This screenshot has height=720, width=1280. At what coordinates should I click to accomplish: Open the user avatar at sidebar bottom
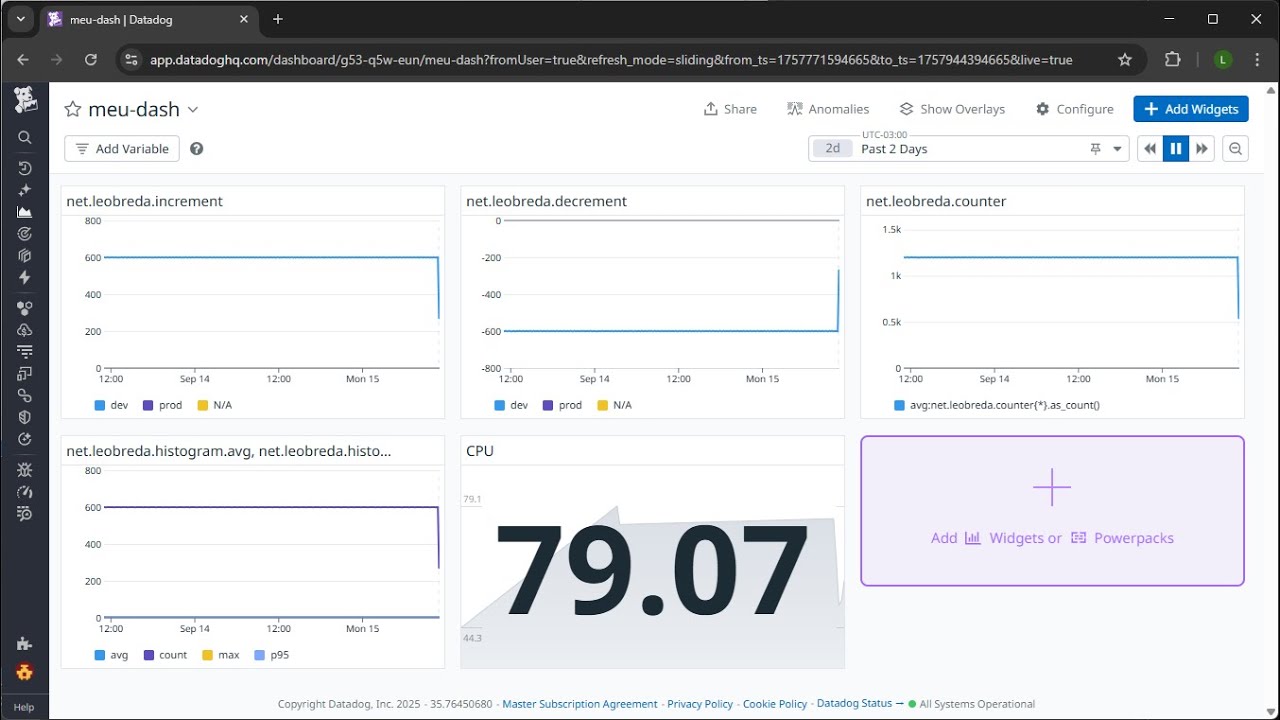pyautogui.click(x=25, y=673)
